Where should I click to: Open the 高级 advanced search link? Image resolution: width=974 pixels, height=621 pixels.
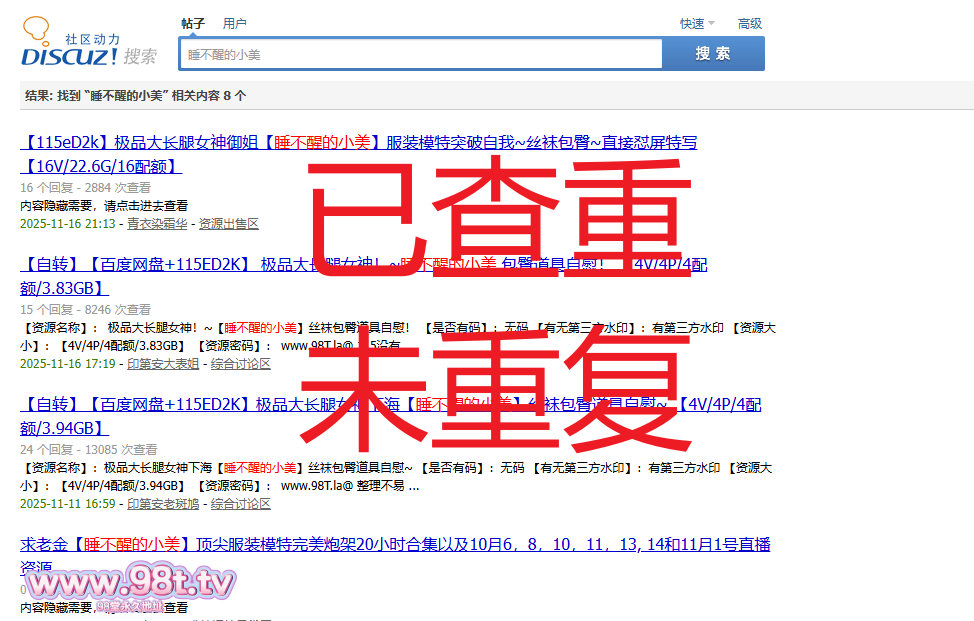point(749,24)
